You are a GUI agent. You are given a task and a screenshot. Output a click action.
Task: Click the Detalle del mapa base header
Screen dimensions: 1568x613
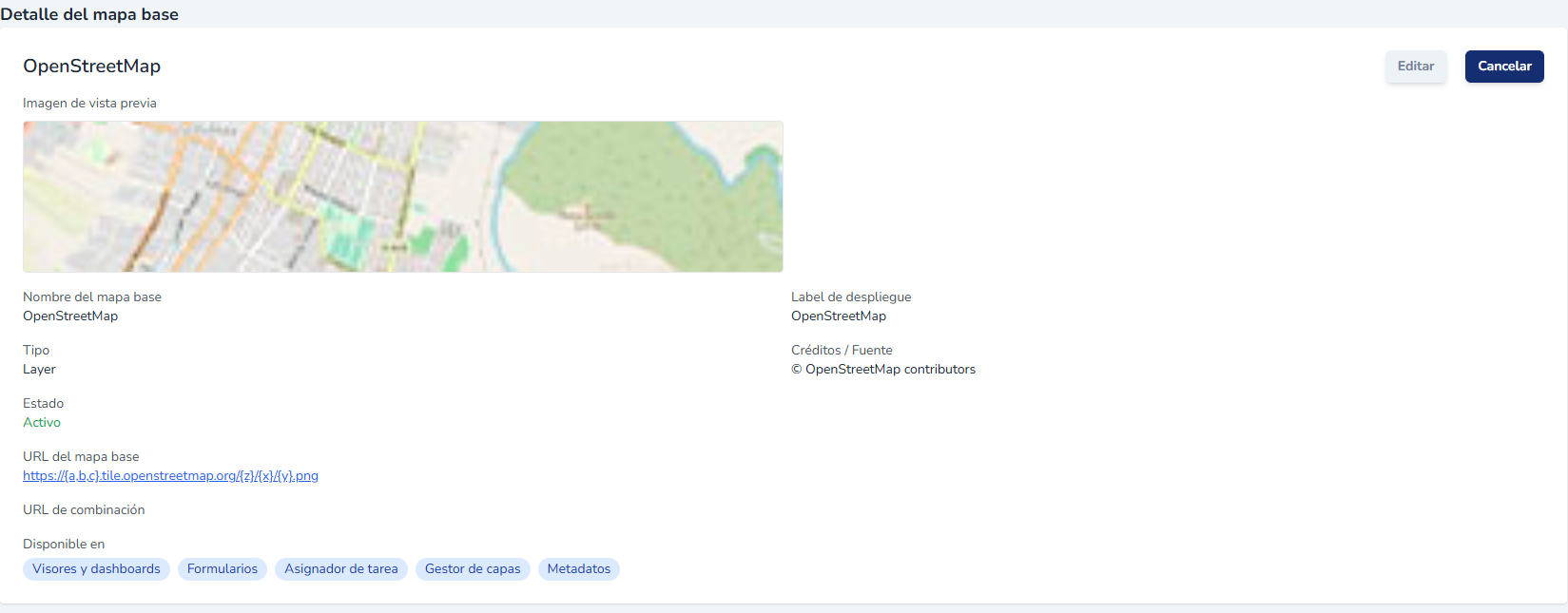point(89,14)
